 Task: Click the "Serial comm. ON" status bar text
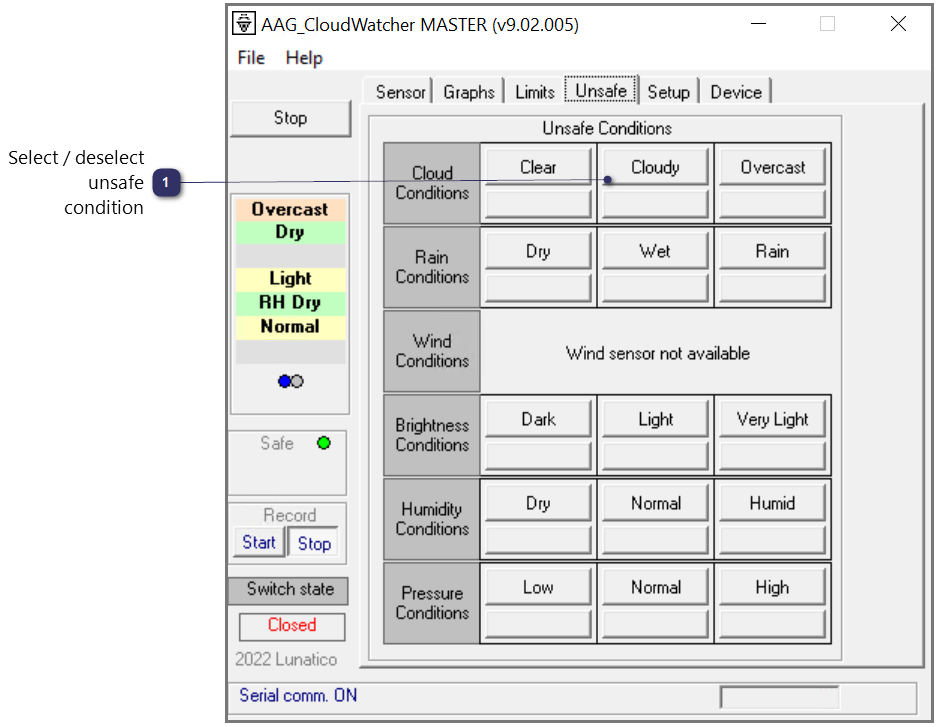point(298,696)
